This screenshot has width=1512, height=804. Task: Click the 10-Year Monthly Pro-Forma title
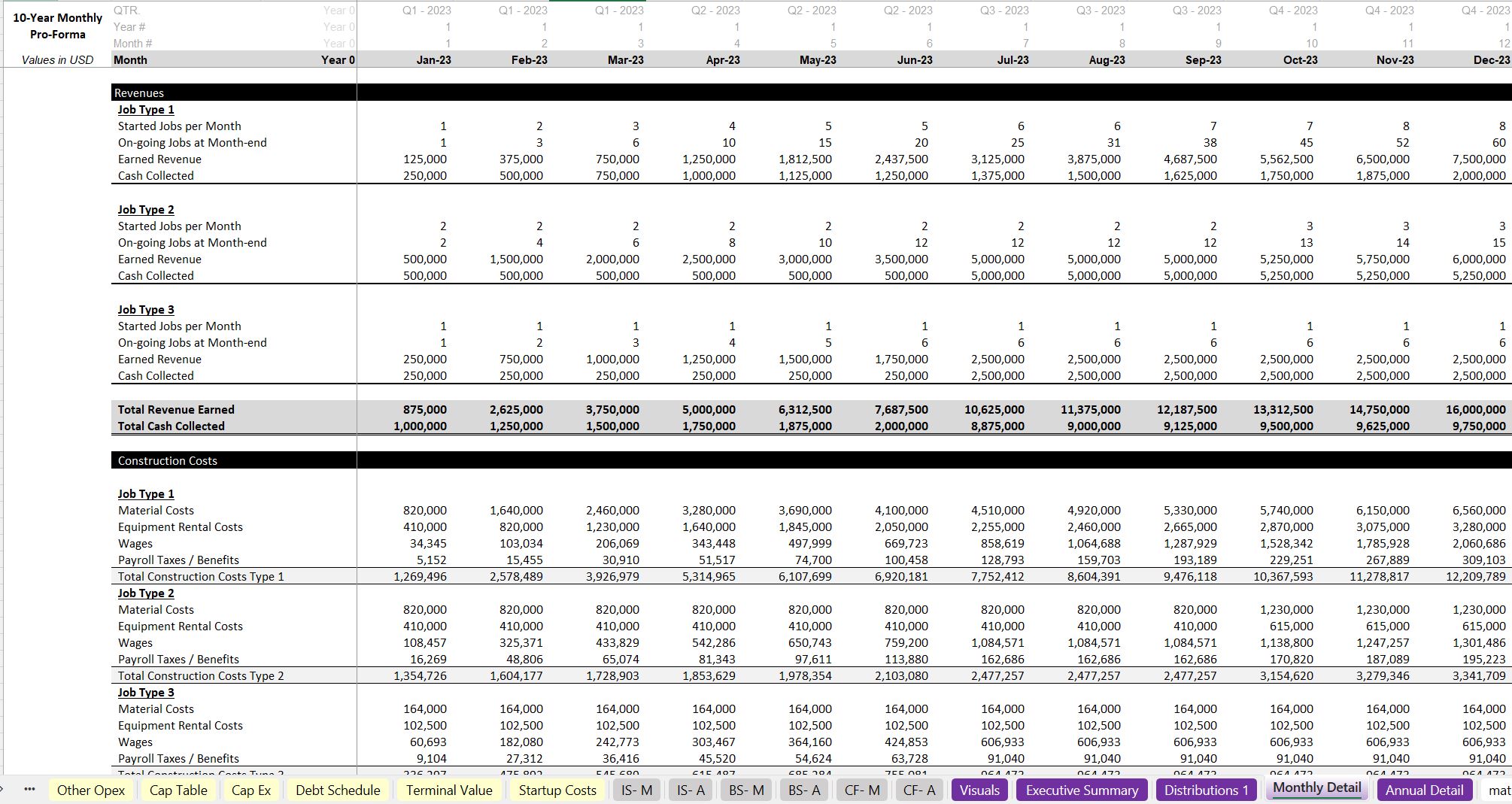(58, 26)
